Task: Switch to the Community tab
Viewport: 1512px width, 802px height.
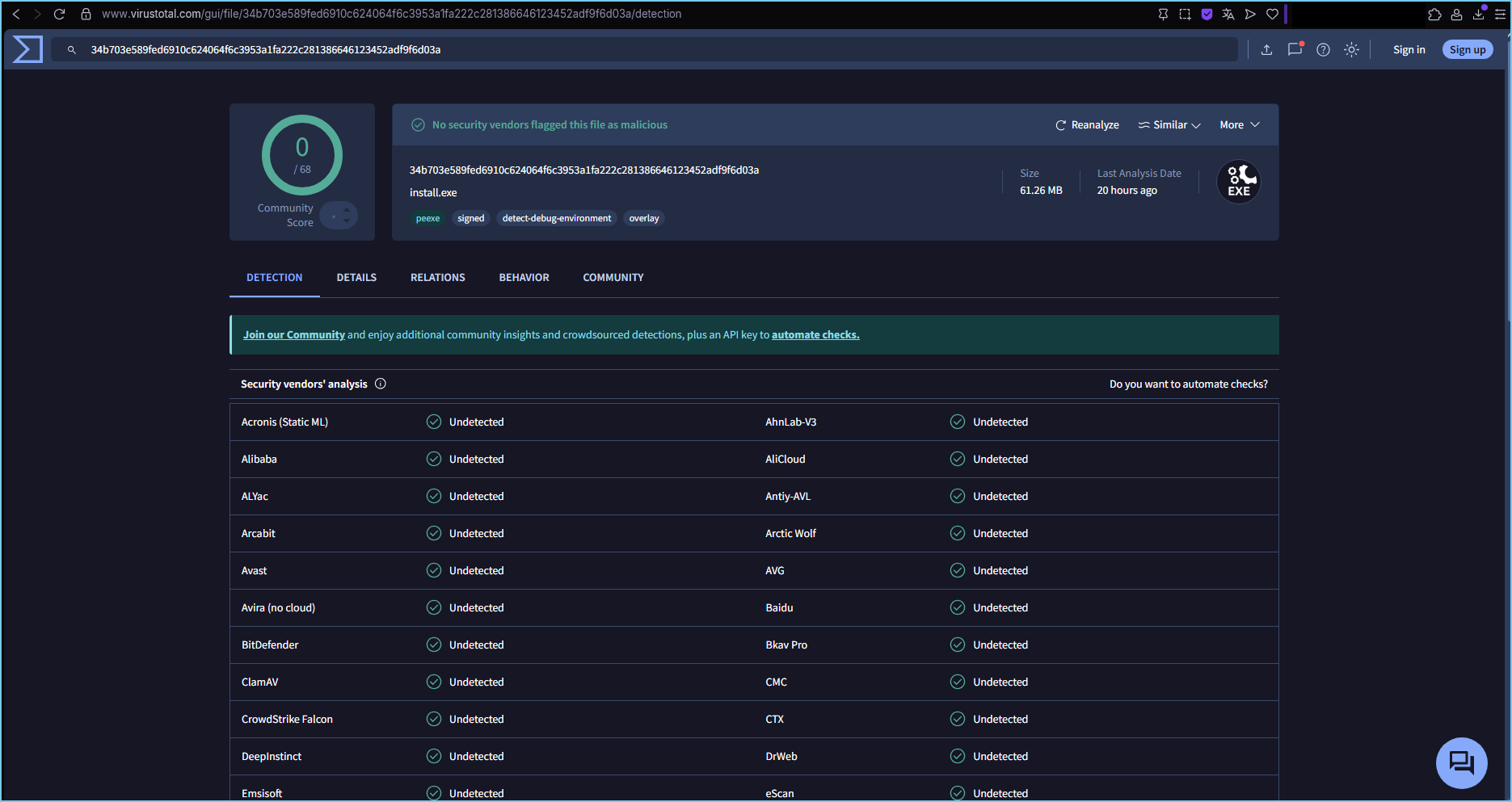Action: click(613, 277)
